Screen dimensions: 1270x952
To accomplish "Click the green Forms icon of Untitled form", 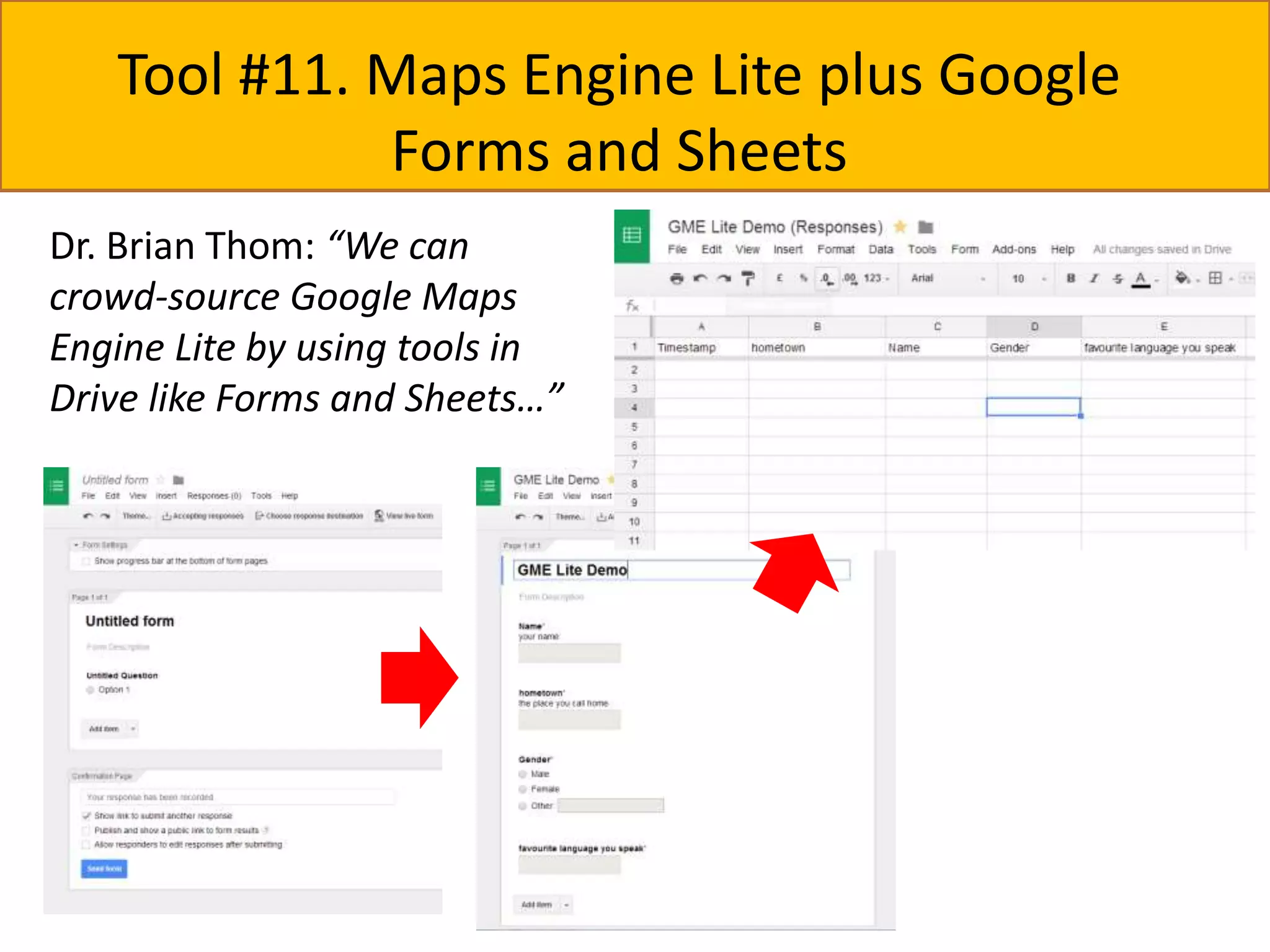I will [56, 485].
